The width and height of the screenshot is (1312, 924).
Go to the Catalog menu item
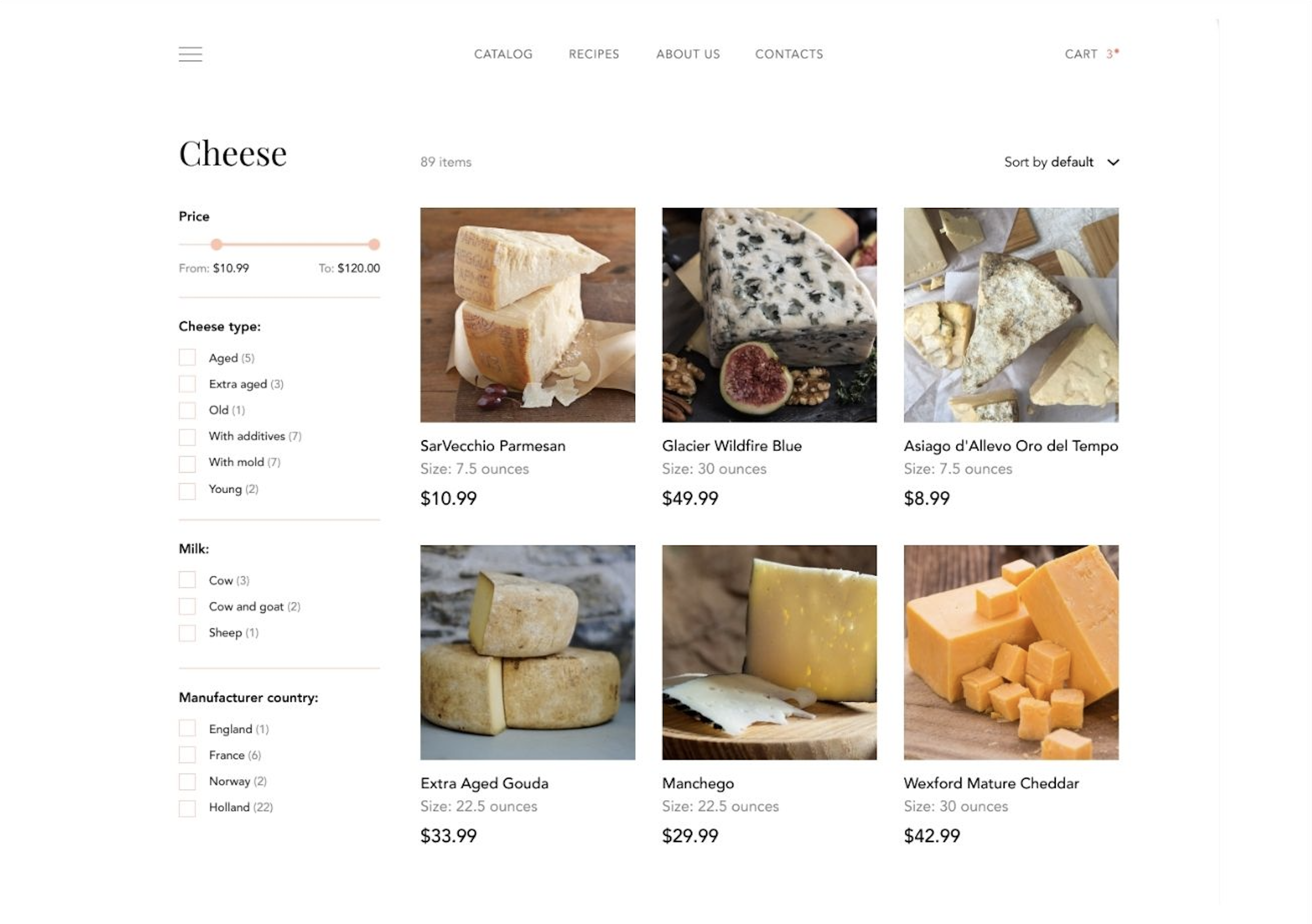(x=503, y=54)
